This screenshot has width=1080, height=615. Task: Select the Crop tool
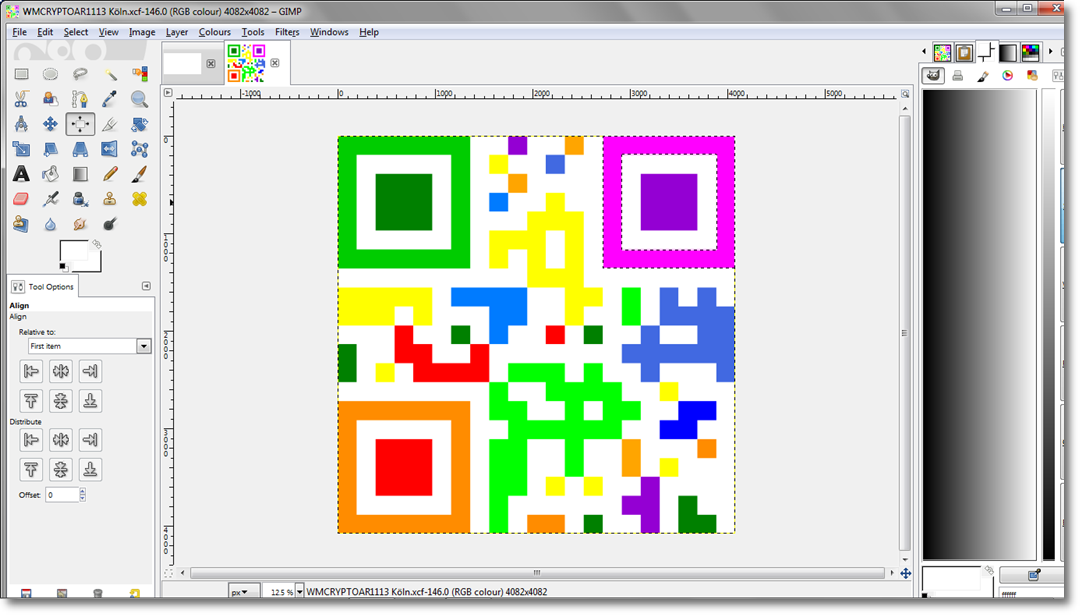(110, 124)
